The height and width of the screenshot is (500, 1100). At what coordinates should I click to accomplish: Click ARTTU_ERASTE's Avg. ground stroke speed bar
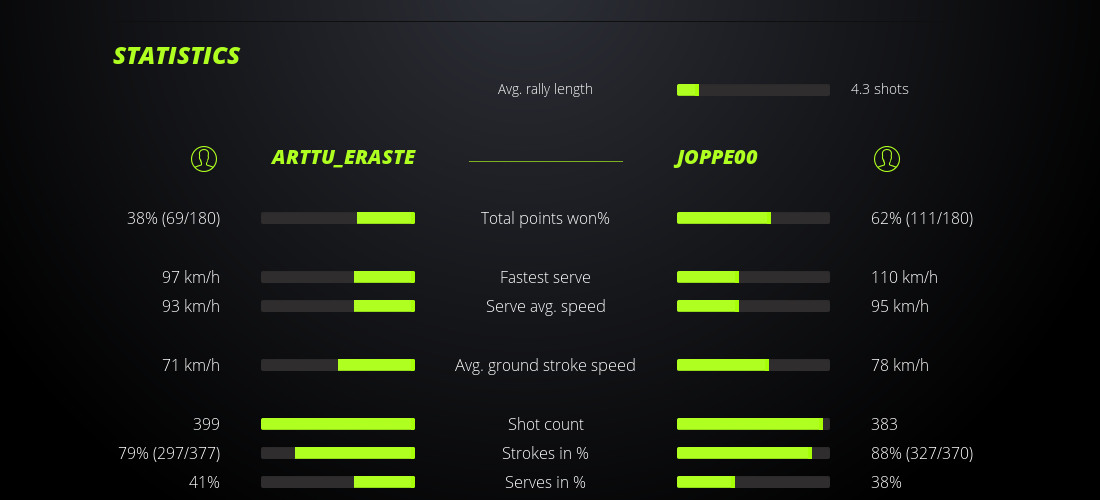tap(338, 365)
